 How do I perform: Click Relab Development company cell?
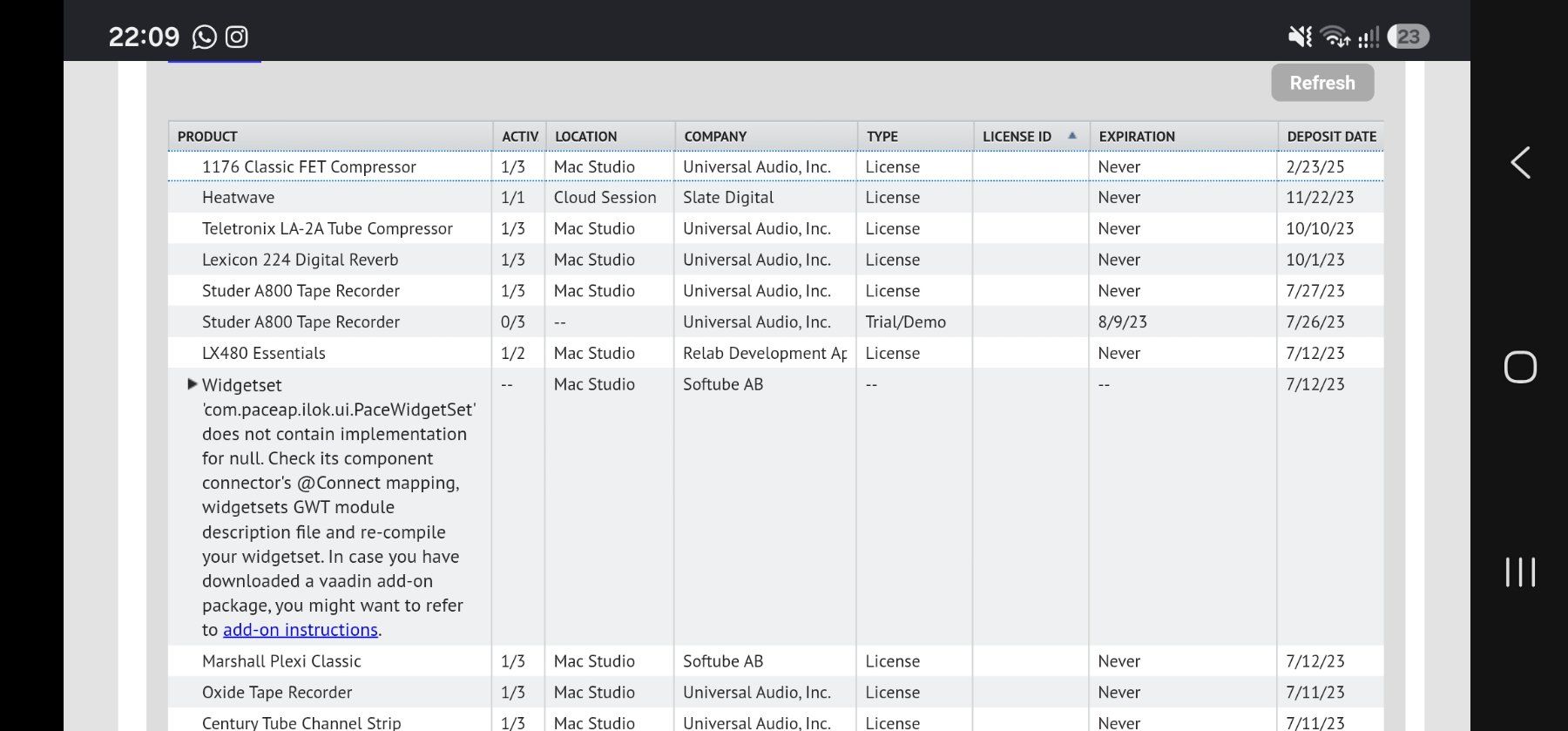(765, 353)
